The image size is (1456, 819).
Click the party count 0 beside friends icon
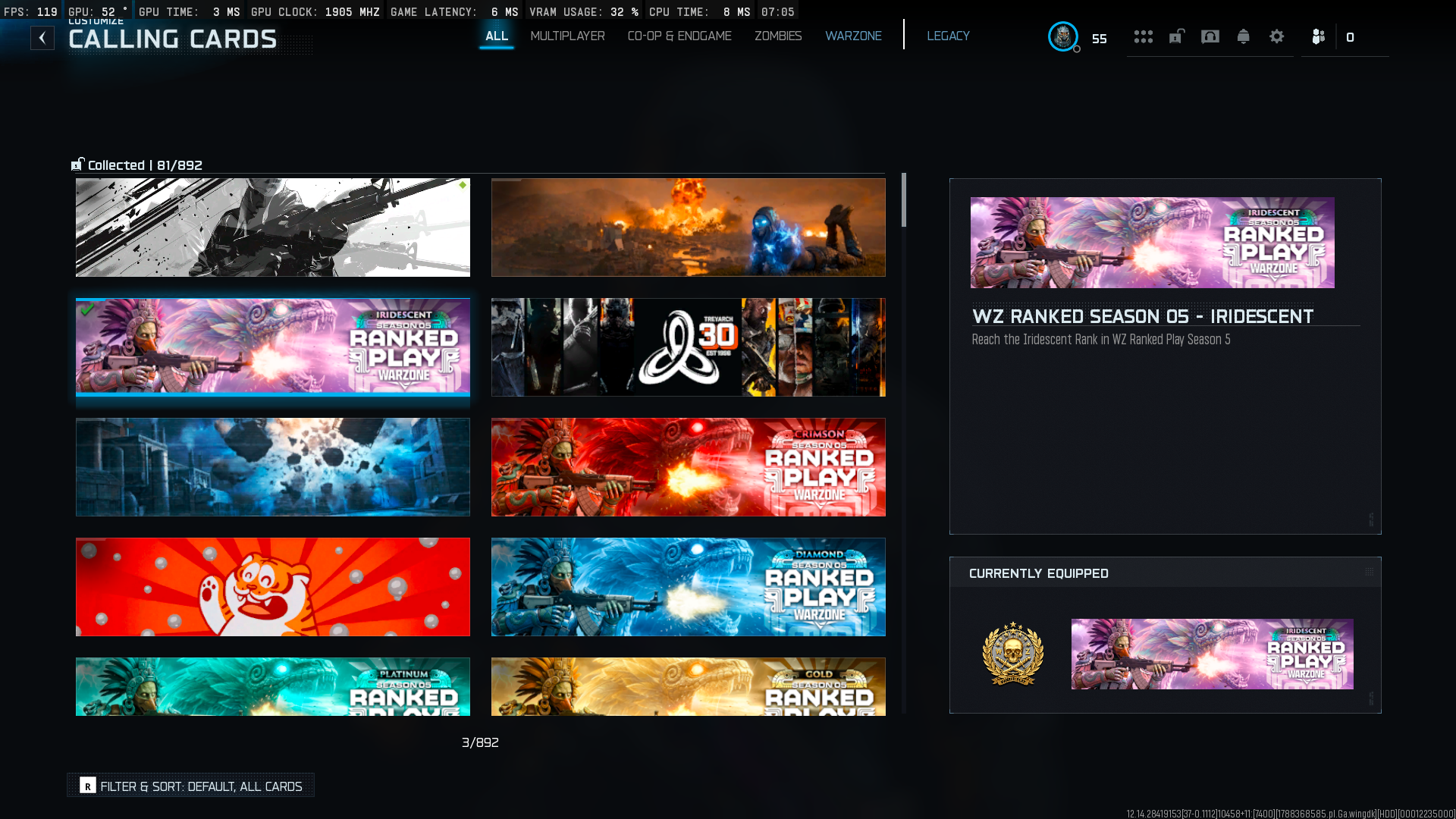point(1351,37)
